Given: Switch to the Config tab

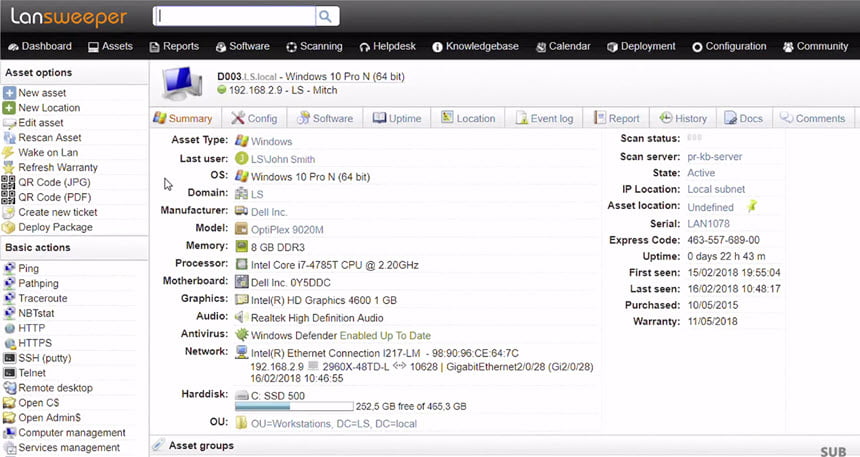Looking at the screenshot, I should click(x=254, y=118).
